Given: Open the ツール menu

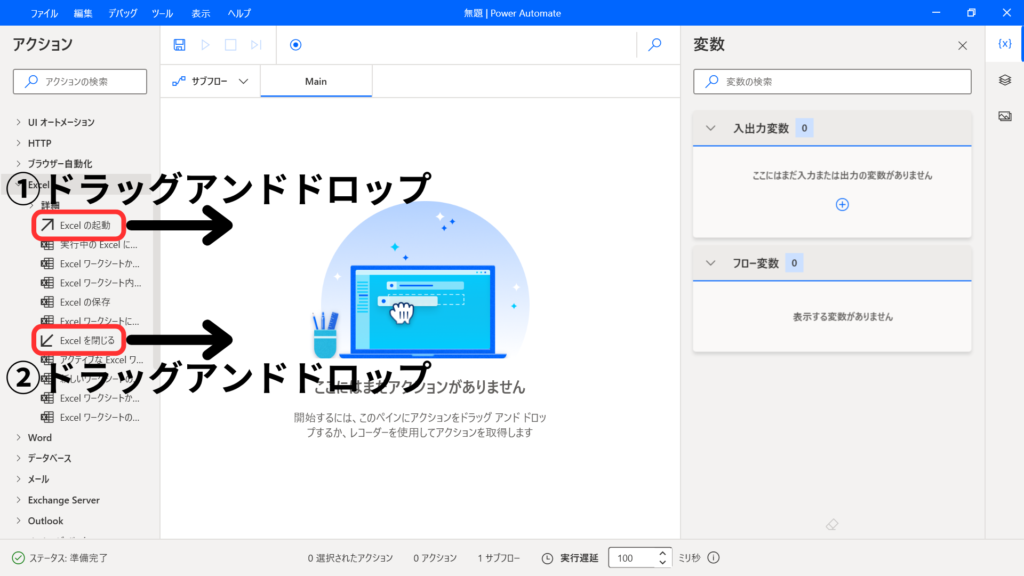Looking at the screenshot, I should tap(162, 13).
